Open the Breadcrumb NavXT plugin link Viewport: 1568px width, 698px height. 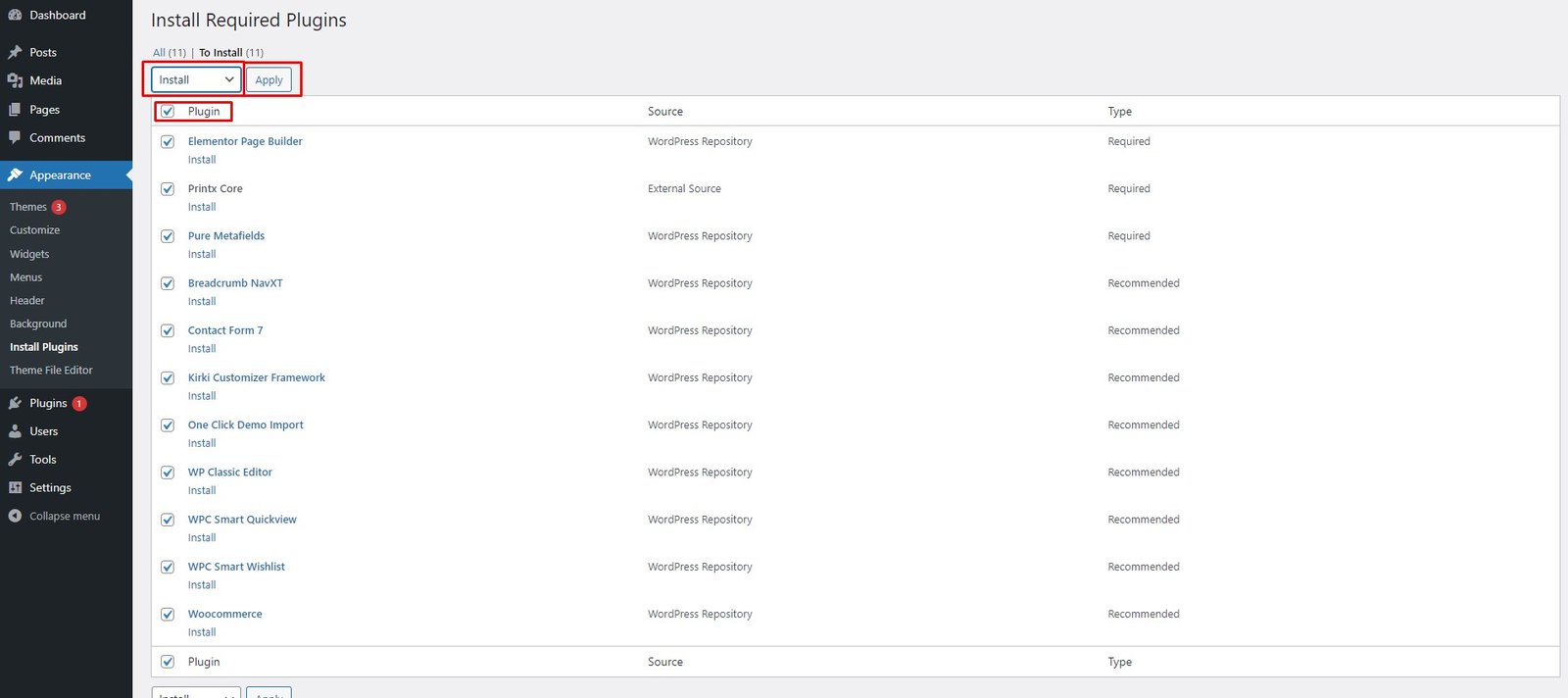[x=235, y=283]
